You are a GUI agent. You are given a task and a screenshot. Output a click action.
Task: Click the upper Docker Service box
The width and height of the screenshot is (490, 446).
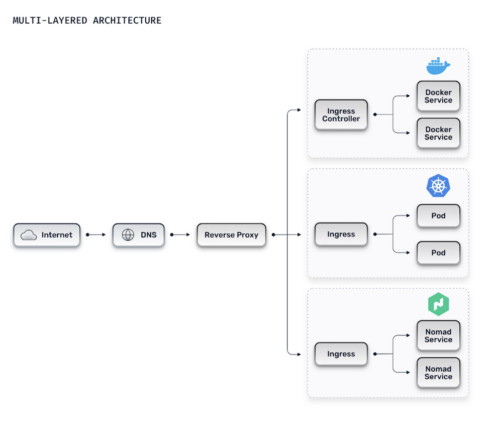tap(438, 96)
